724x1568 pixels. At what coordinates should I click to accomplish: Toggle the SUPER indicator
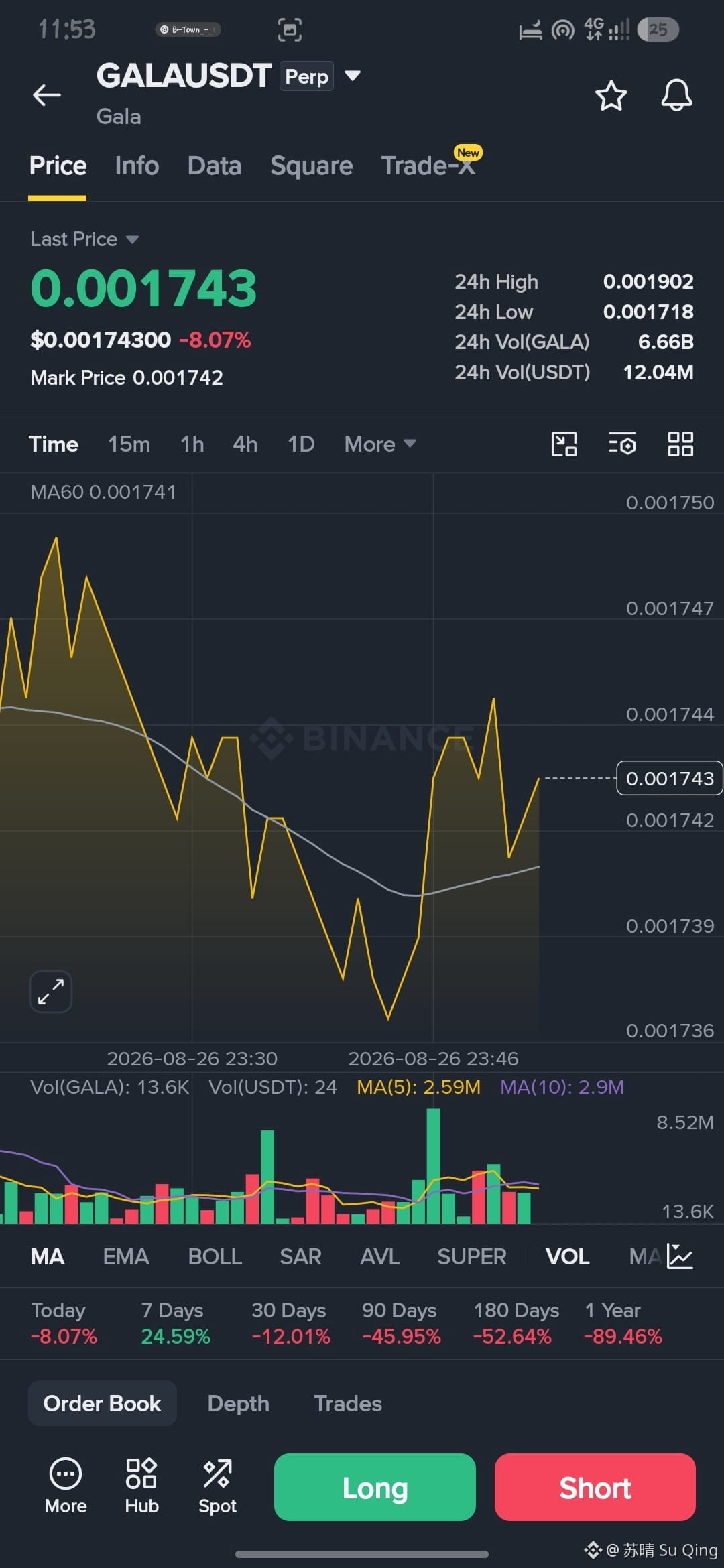[472, 1256]
